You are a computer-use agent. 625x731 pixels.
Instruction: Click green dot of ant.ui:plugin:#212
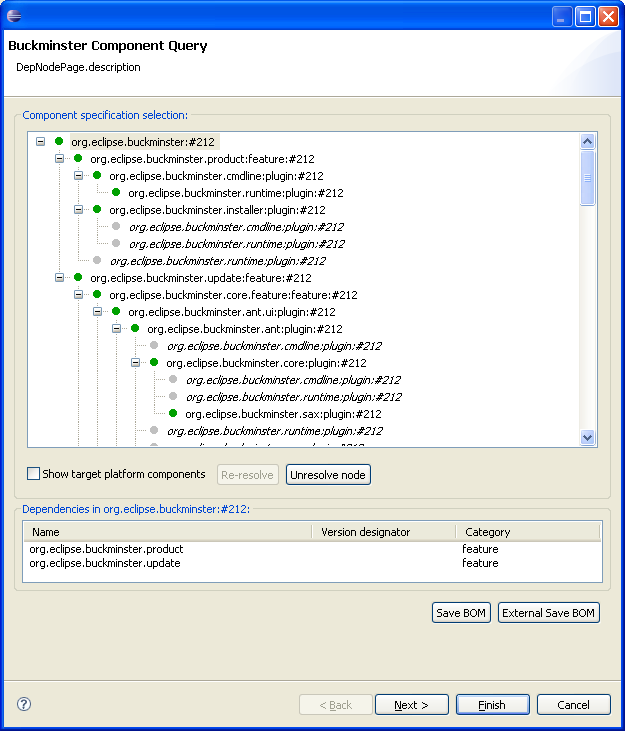pyautogui.click(x=116, y=311)
